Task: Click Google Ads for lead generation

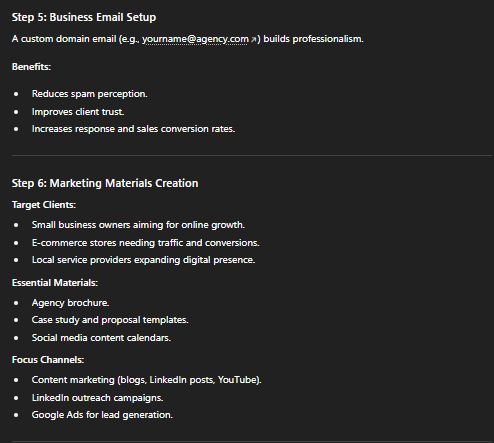Action: pos(102,415)
